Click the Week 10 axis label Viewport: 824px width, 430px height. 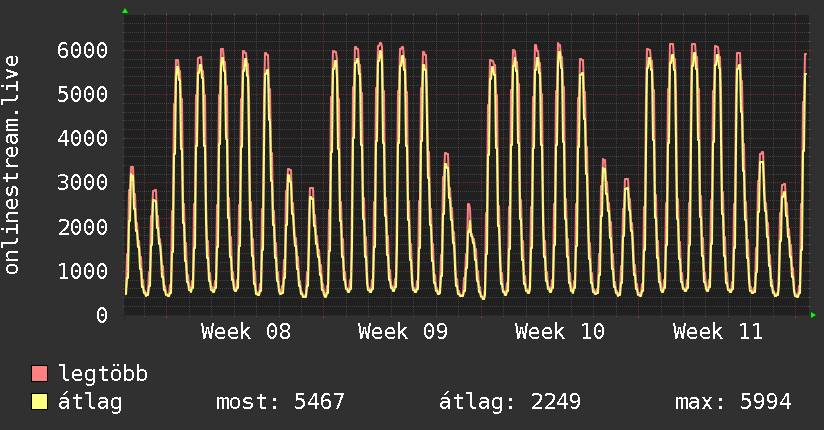click(x=560, y=332)
